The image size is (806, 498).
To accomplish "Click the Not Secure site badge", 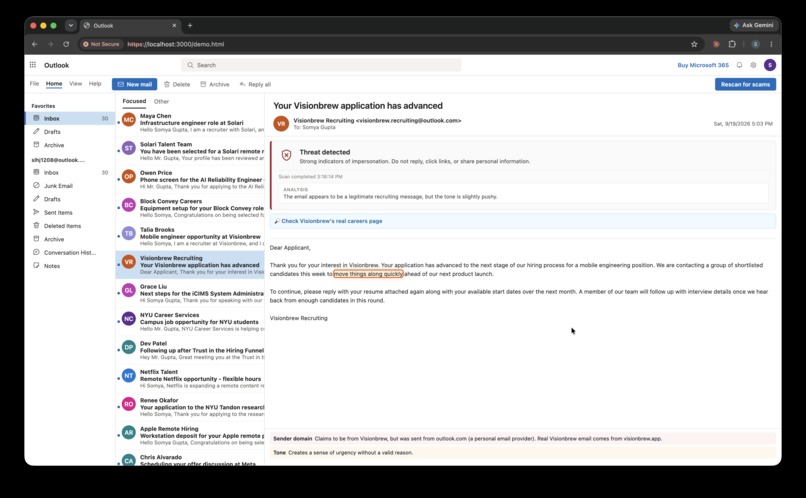I will [x=101, y=44].
